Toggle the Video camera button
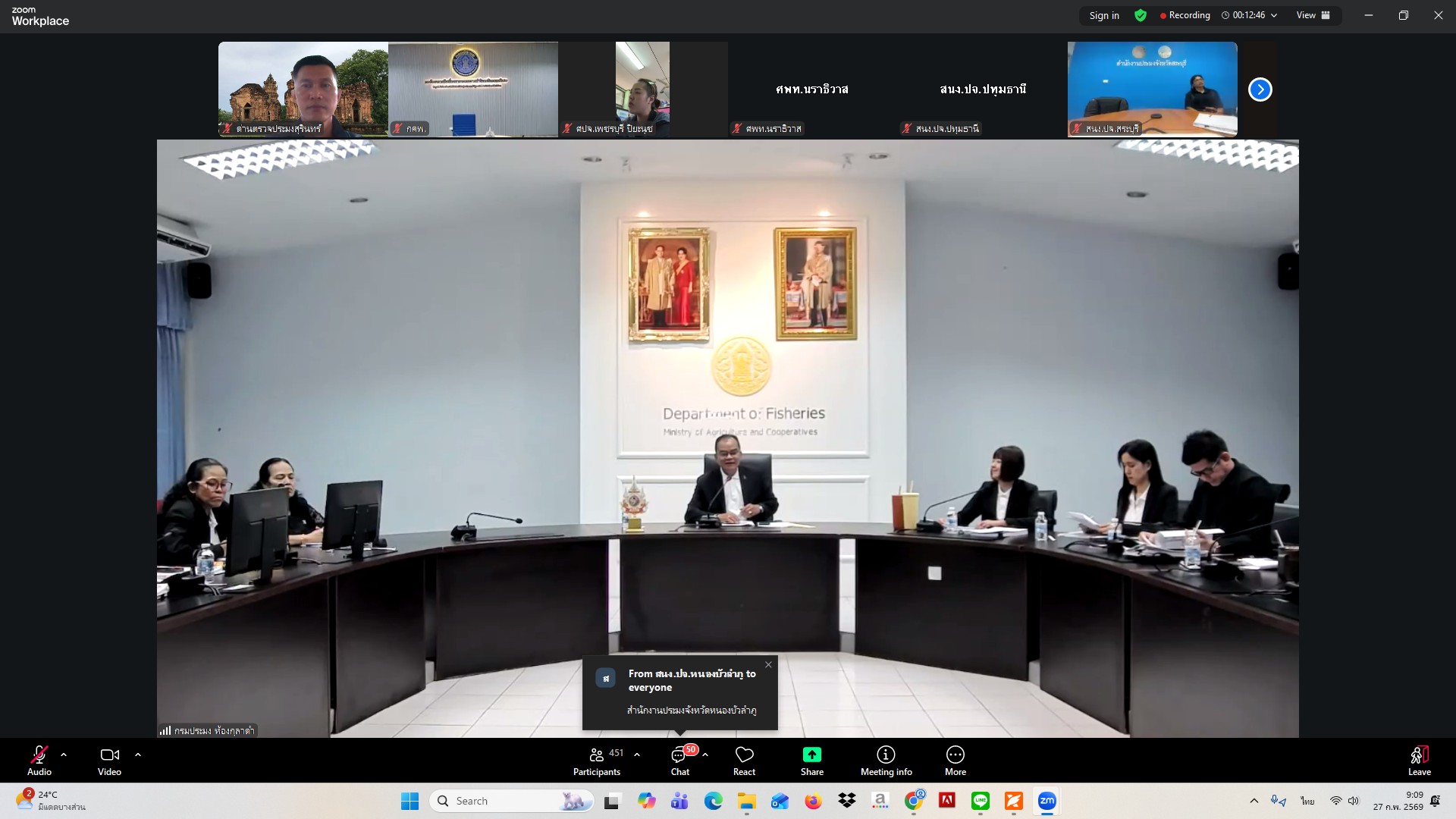The width and height of the screenshot is (1456, 819). click(x=109, y=760)
